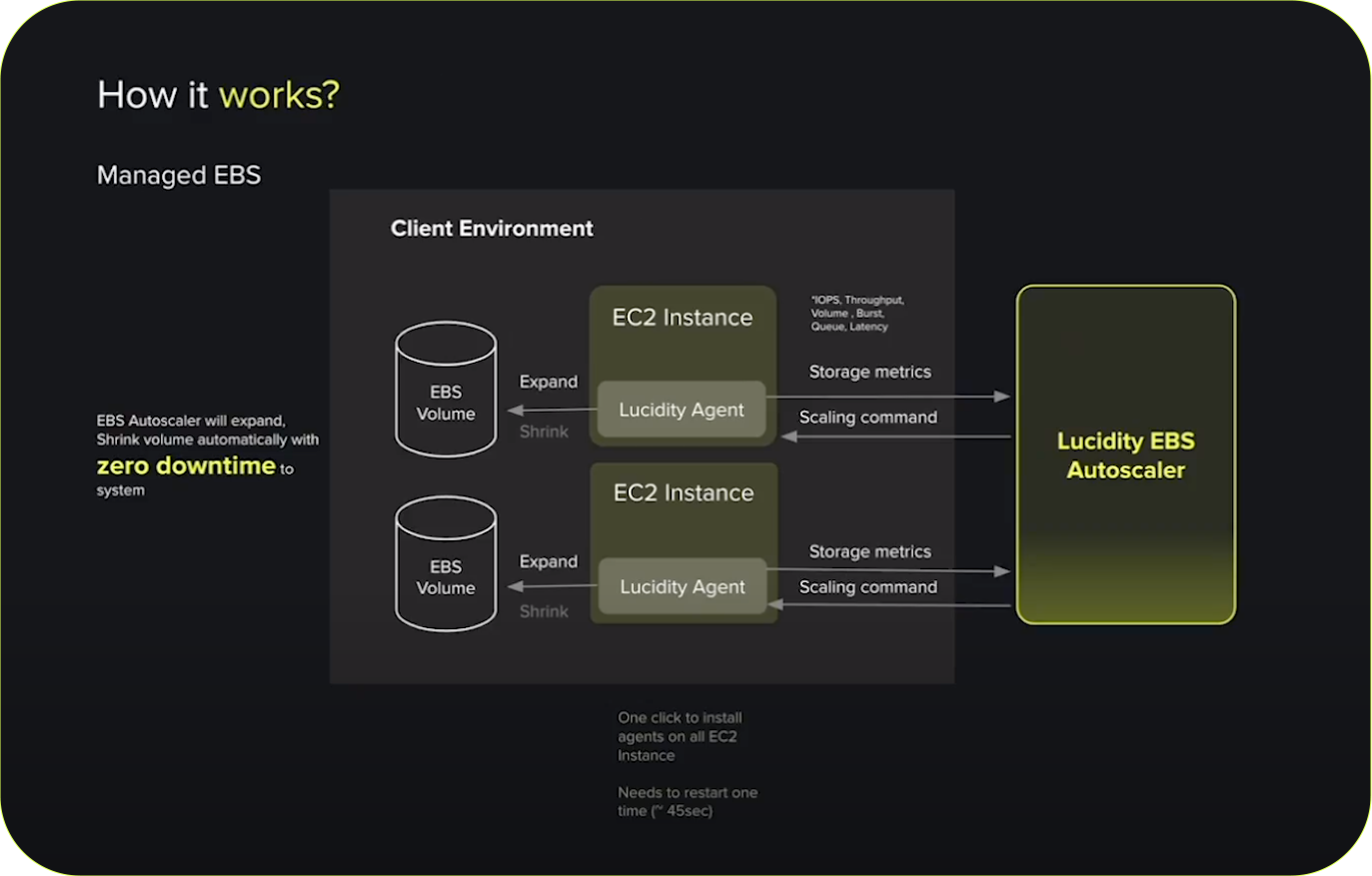Click the lower Expand arrow
1372x876 pixels.
(548, 561)
